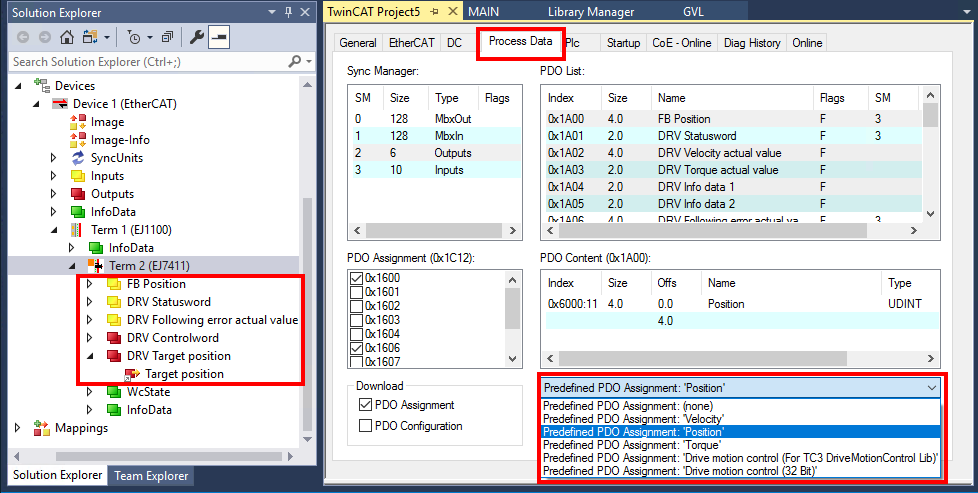Select the Outputs row in Sync Manager

click(435, 153)
